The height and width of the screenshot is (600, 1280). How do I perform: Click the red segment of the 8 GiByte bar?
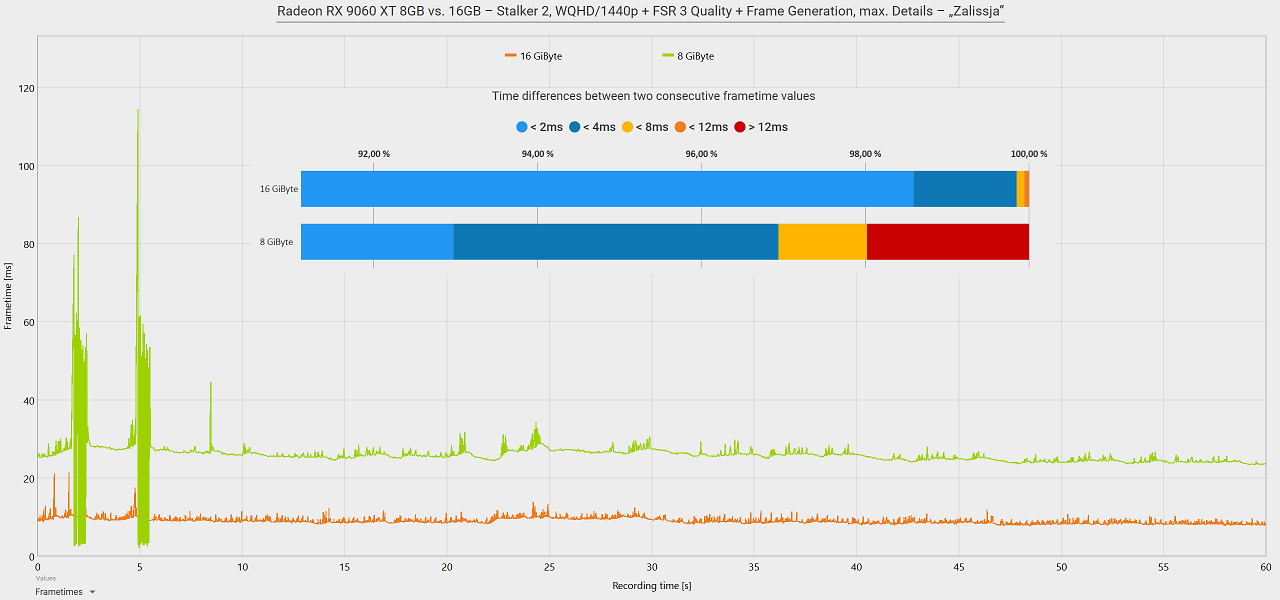[x=948, y=242]
